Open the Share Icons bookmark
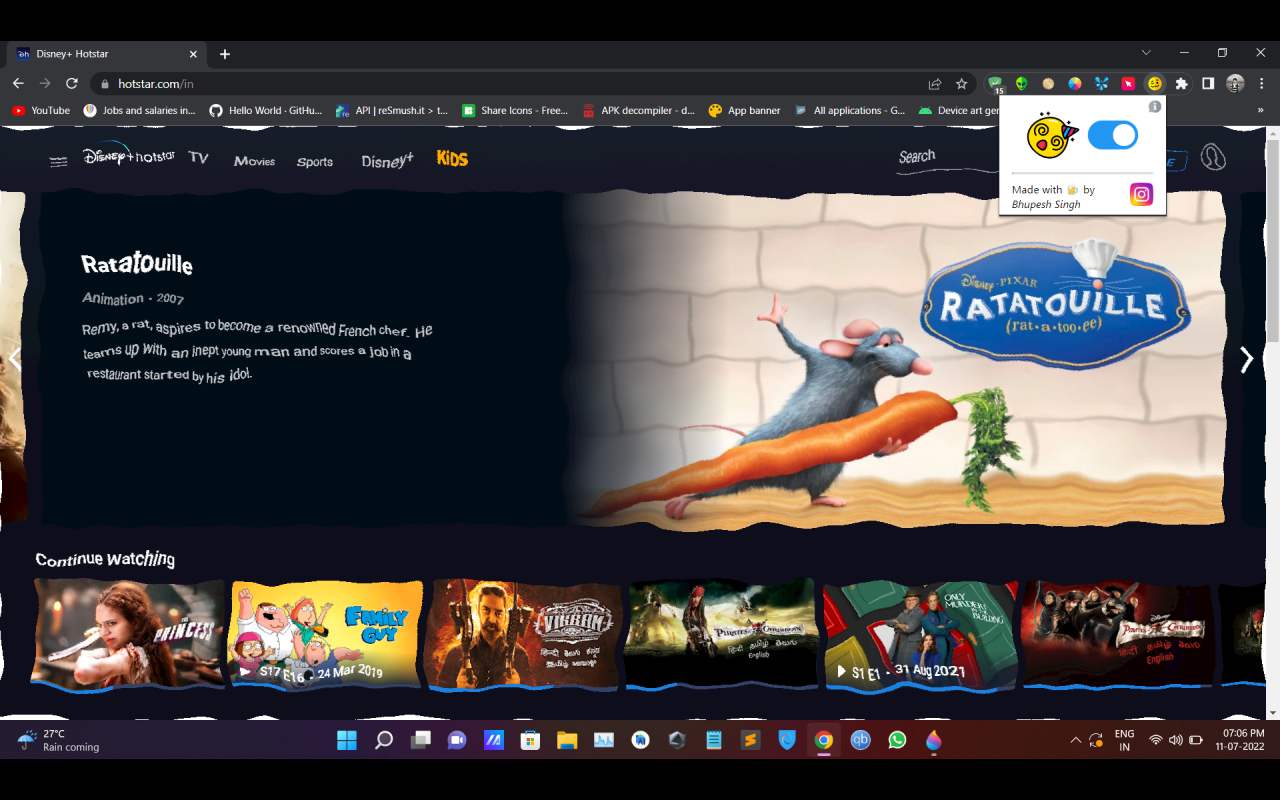The width and height of the screenshot is (1280, 800). click(x=515, y=111)
